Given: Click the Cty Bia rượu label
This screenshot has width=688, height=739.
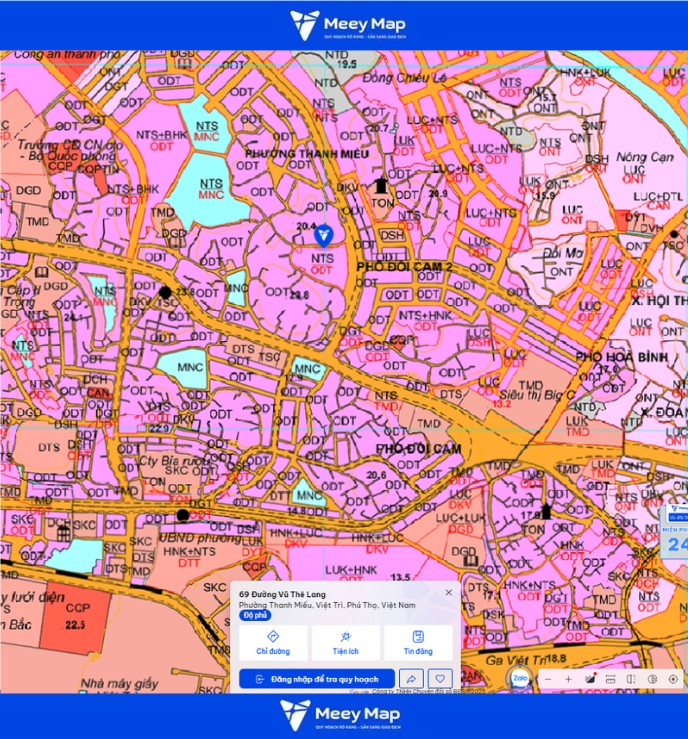Looking at the screenshot, I should (174, 460).
